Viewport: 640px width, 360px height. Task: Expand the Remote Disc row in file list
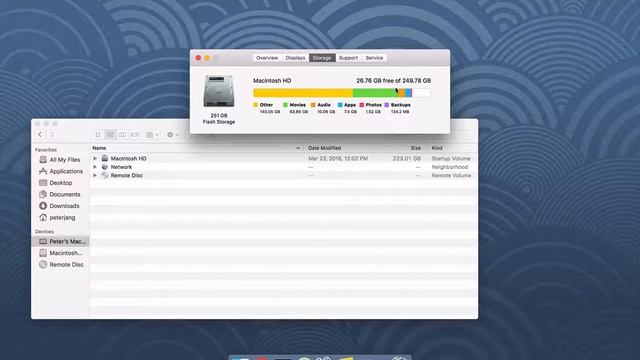point(95,176)
